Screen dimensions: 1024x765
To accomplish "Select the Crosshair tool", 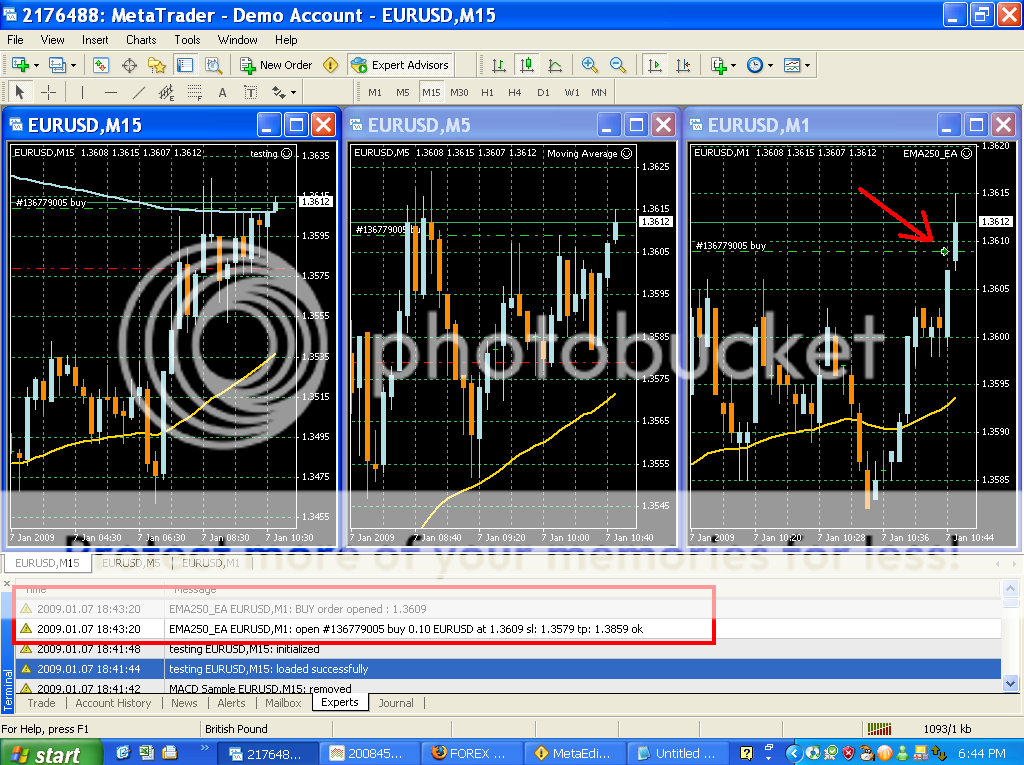I will point(48,92).
